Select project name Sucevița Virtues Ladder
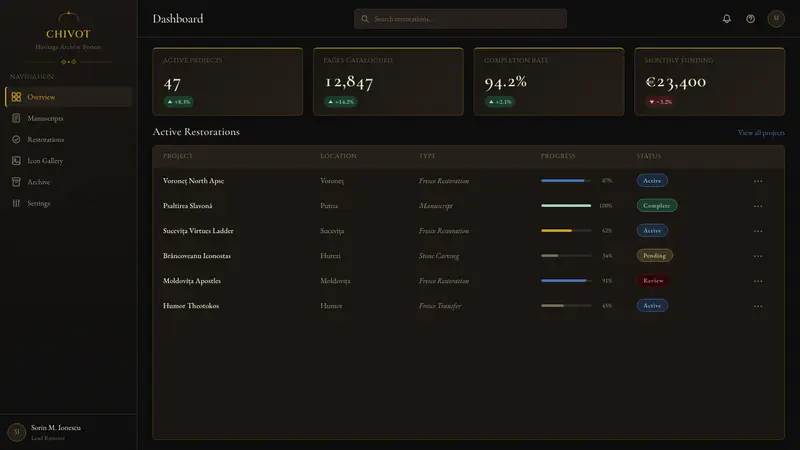This screenshot has height=450, width=800. click(198, 231)
